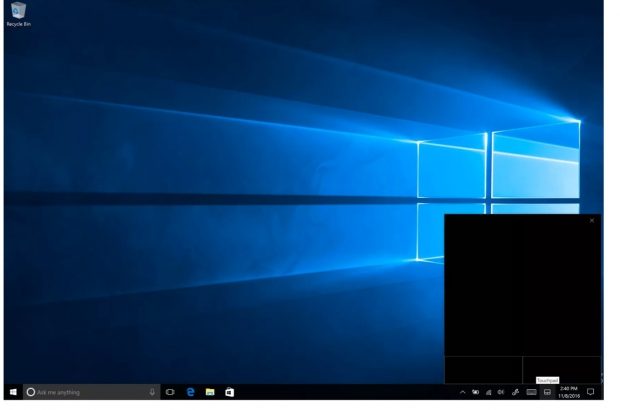Viewport: 620px width, 410px height.
Task: Toggle the virtual Touchpad tray button
Action: coord(548,392)
